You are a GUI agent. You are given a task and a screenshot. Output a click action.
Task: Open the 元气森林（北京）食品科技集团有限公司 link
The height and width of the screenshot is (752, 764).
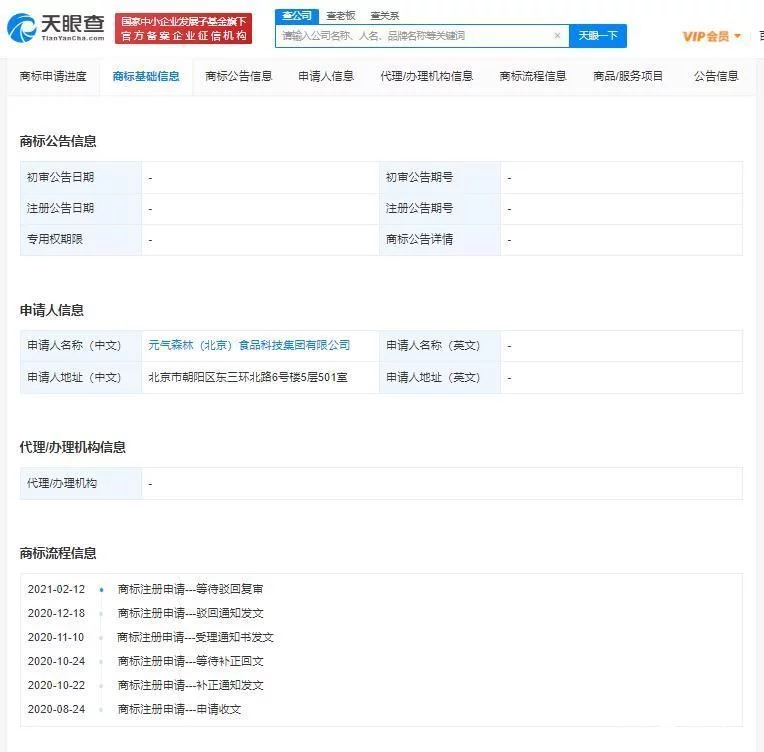tap(249, 345)
